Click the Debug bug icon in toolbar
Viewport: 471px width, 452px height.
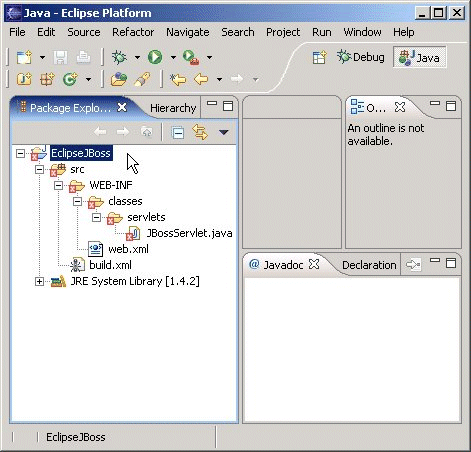(119, 57)
